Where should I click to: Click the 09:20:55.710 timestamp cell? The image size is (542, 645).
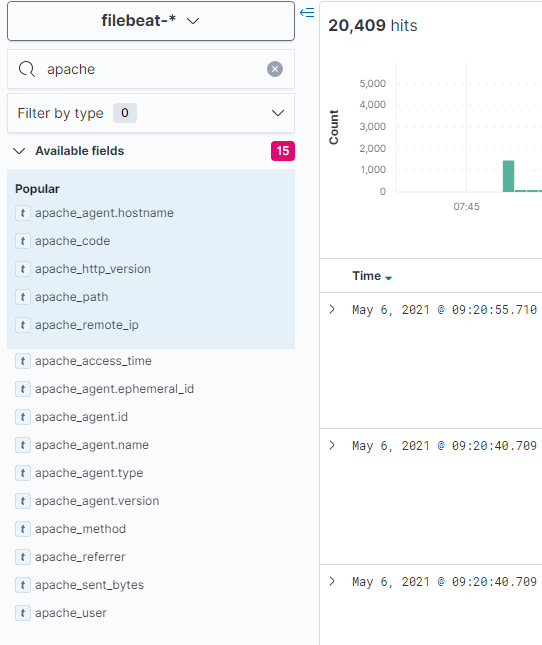445,310
